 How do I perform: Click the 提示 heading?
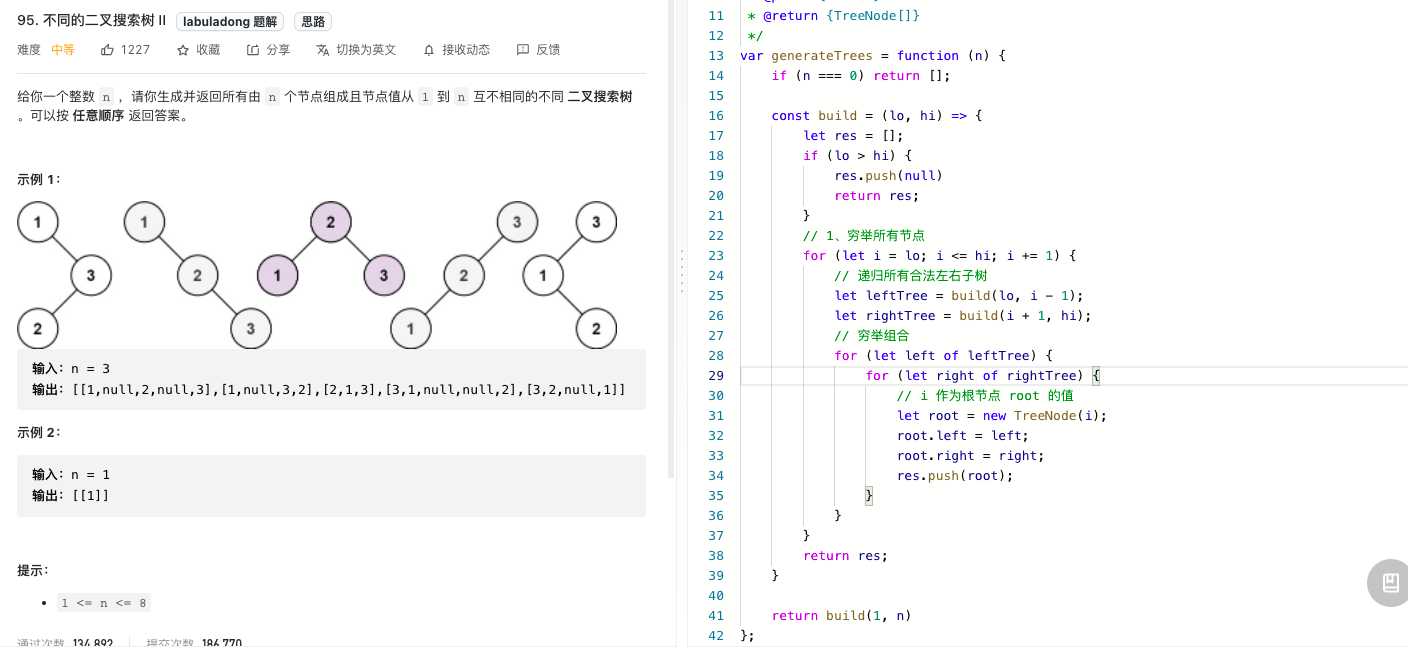[33, 570]
